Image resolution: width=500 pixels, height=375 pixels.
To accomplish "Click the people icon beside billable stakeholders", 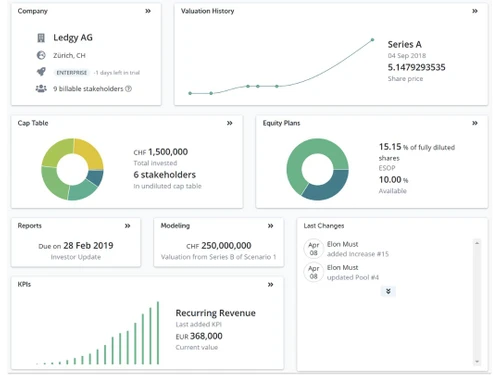I will [x=41, y=89].
